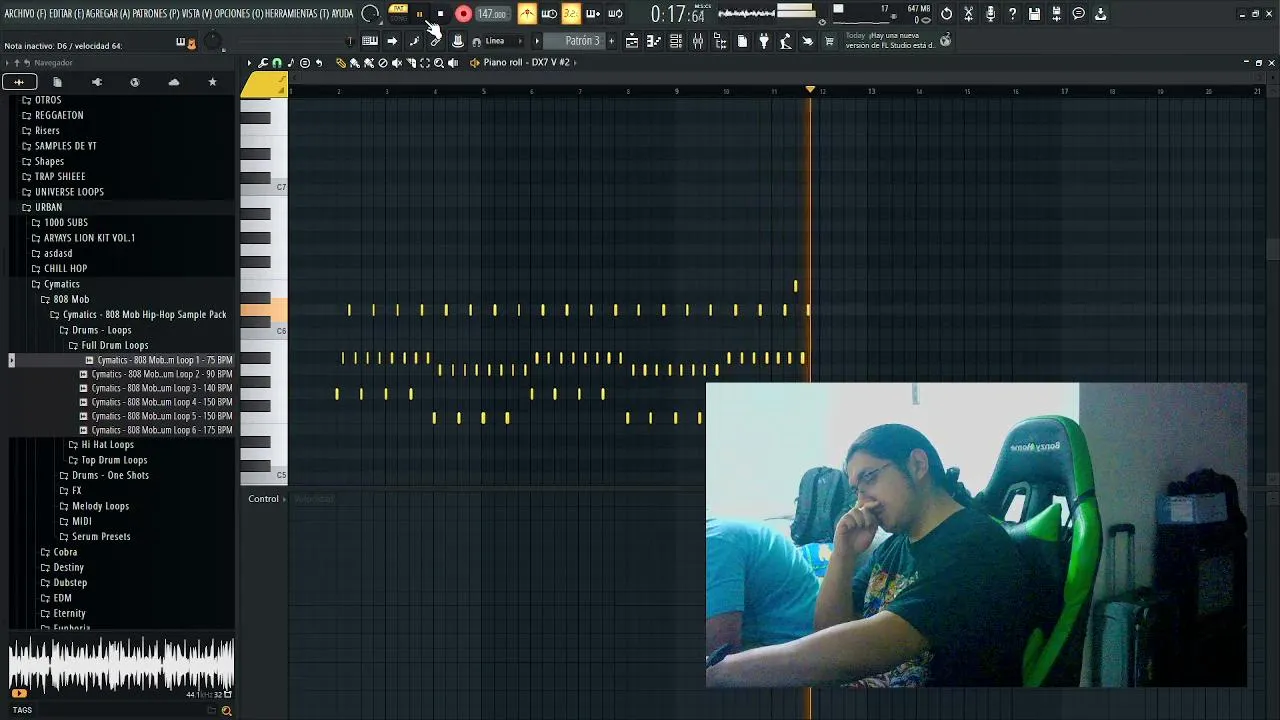Click the one-click audio recording microphone
This screenshot has width=1280, height=720.
tap(991, 14)
